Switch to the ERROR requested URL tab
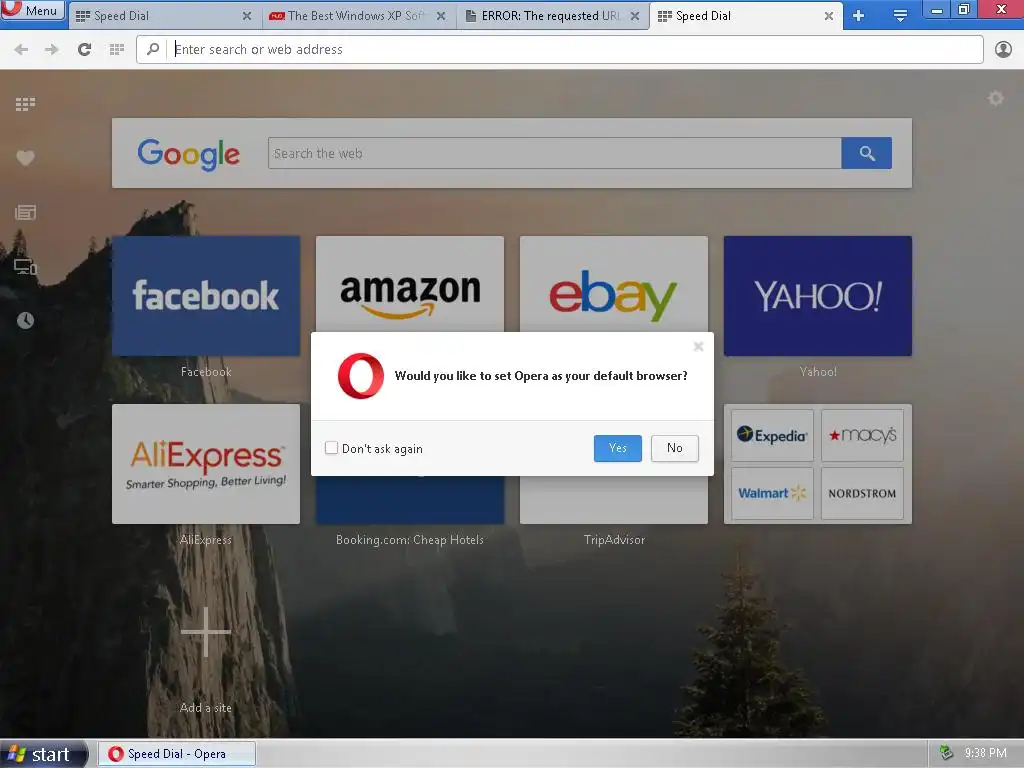 [552, 16]
